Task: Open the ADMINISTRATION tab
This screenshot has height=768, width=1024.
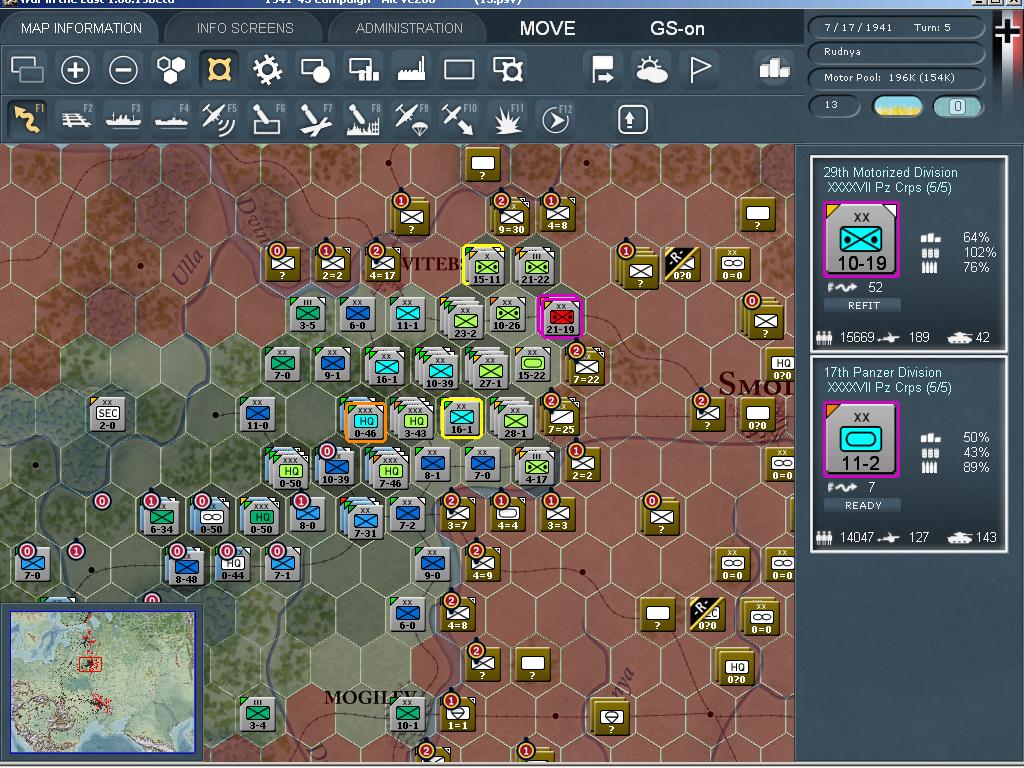Action: pos(409,28)
